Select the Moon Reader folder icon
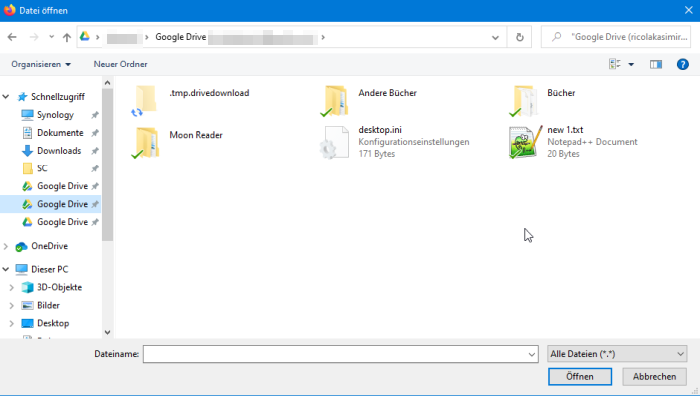 [145, 142]
